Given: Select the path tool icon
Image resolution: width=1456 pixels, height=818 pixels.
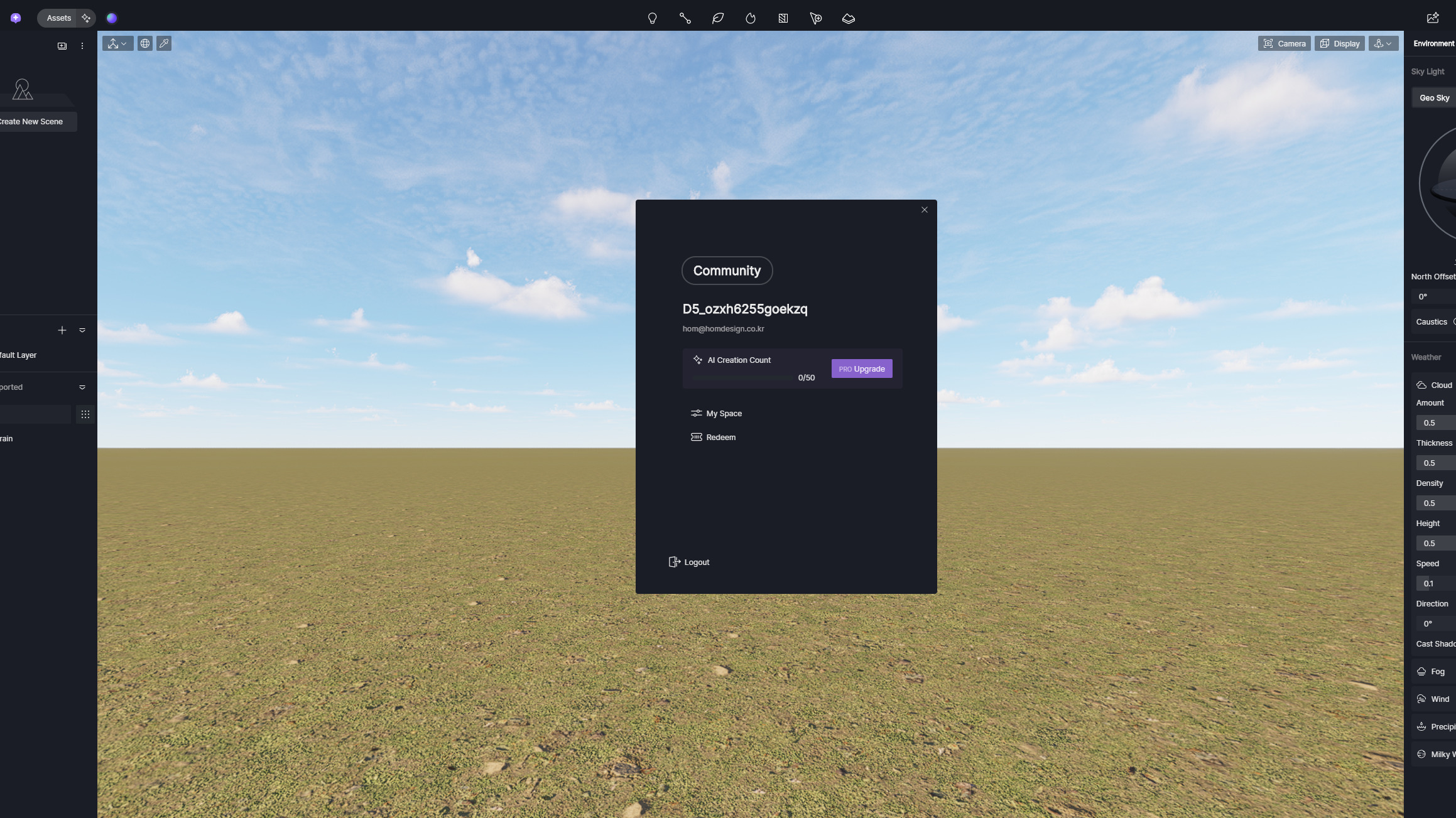Looking at the screenshot, I should (685, 18).
